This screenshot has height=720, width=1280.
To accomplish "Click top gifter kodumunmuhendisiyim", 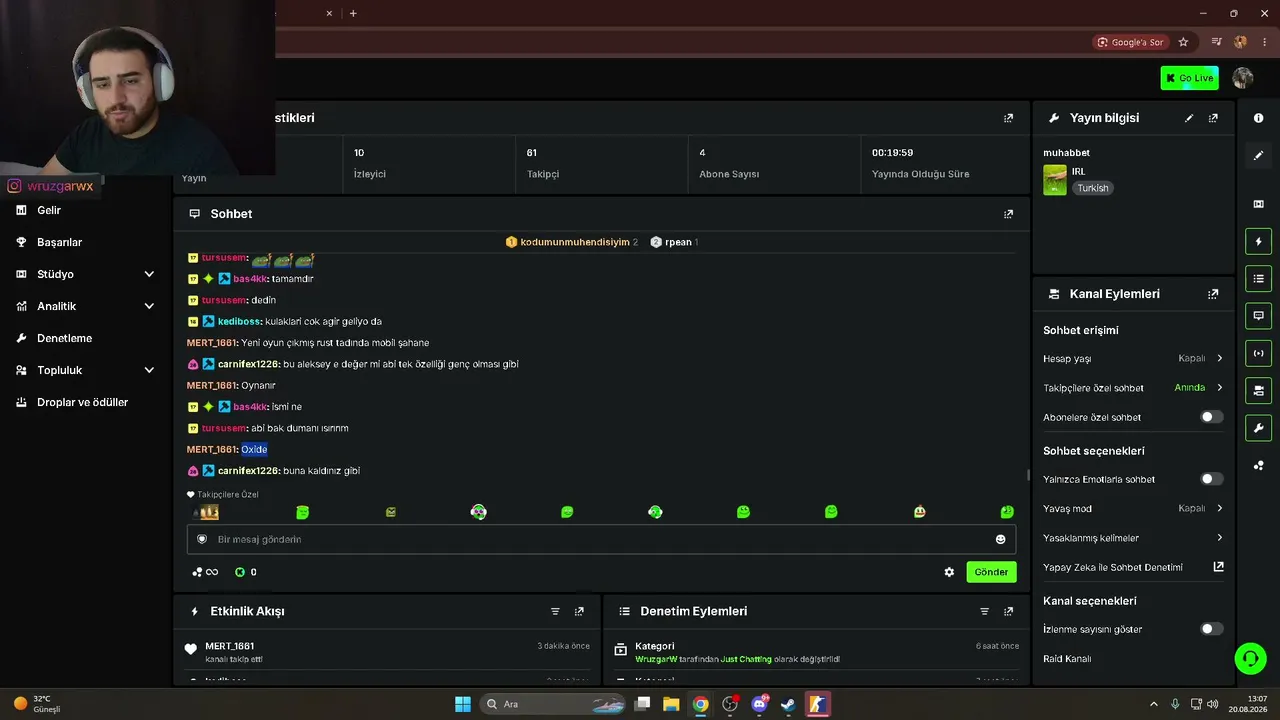I will [575, 242].
